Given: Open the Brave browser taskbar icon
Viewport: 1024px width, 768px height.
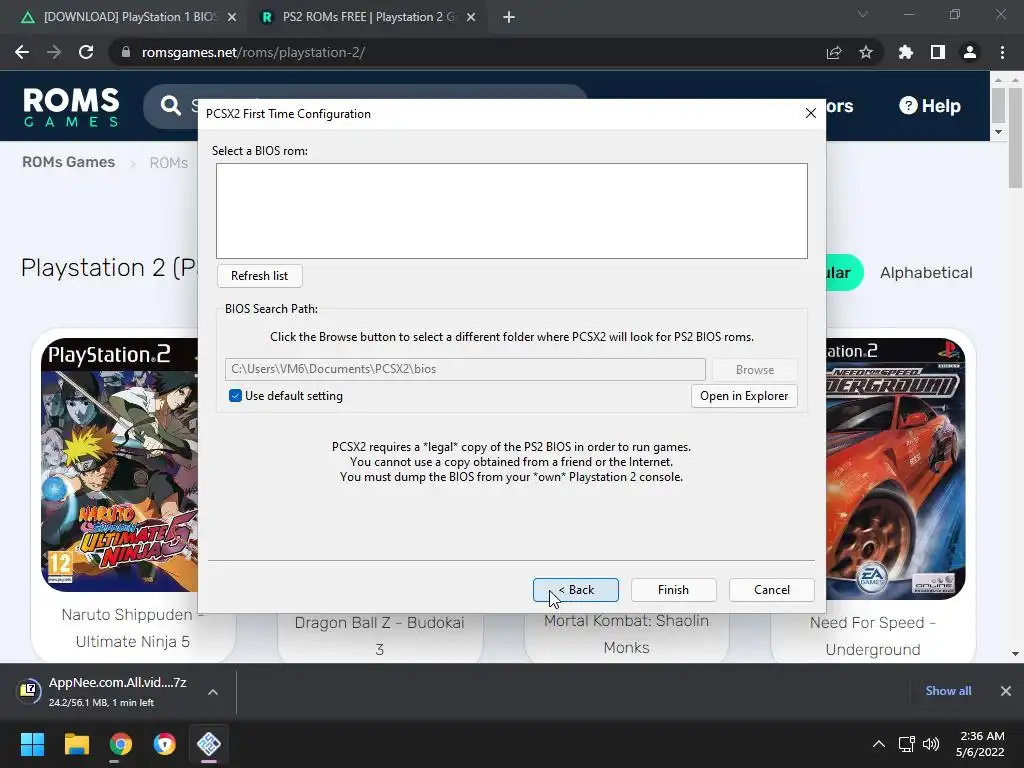Looking at the screenshot, I should (165, 744).
